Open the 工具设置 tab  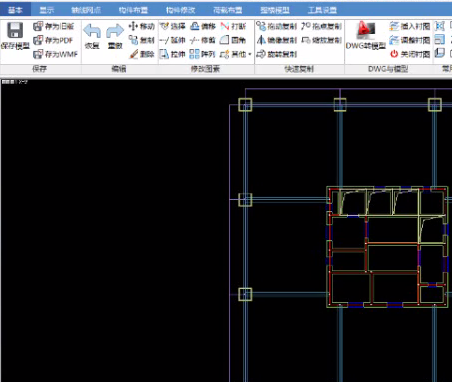[x=322, y=10]
